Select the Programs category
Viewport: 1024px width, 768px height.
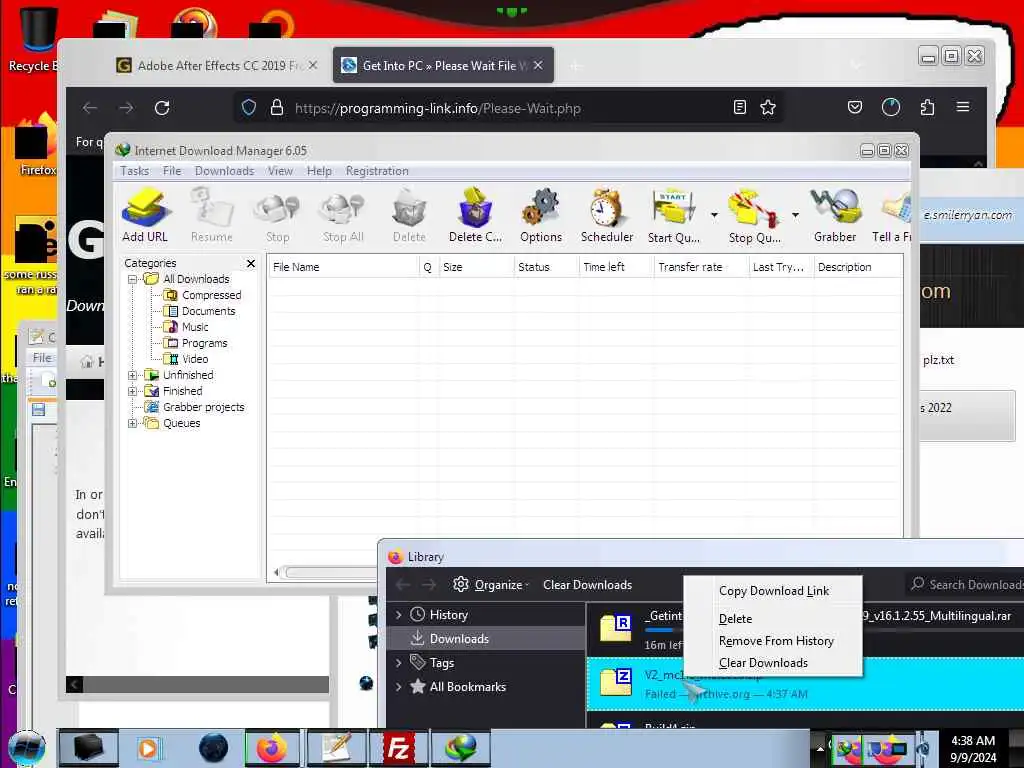204,344
